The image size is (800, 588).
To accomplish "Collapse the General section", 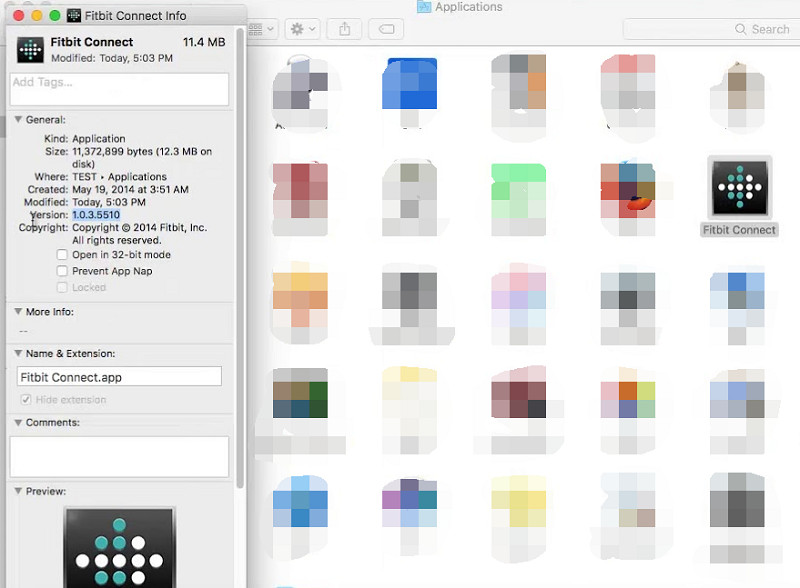I will pos(18,119).
